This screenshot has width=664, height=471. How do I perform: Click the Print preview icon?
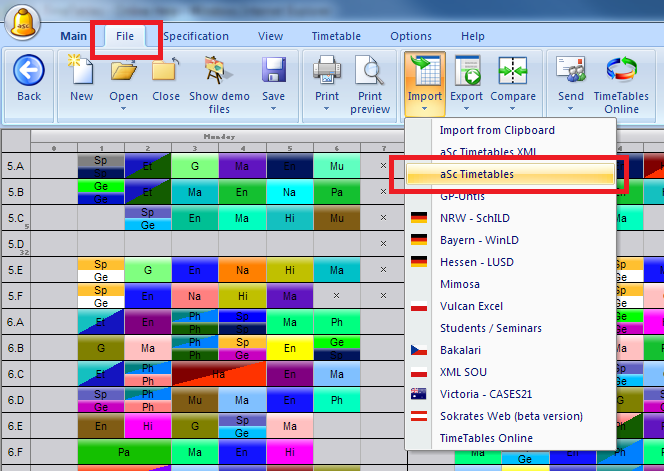pos(369,72)
